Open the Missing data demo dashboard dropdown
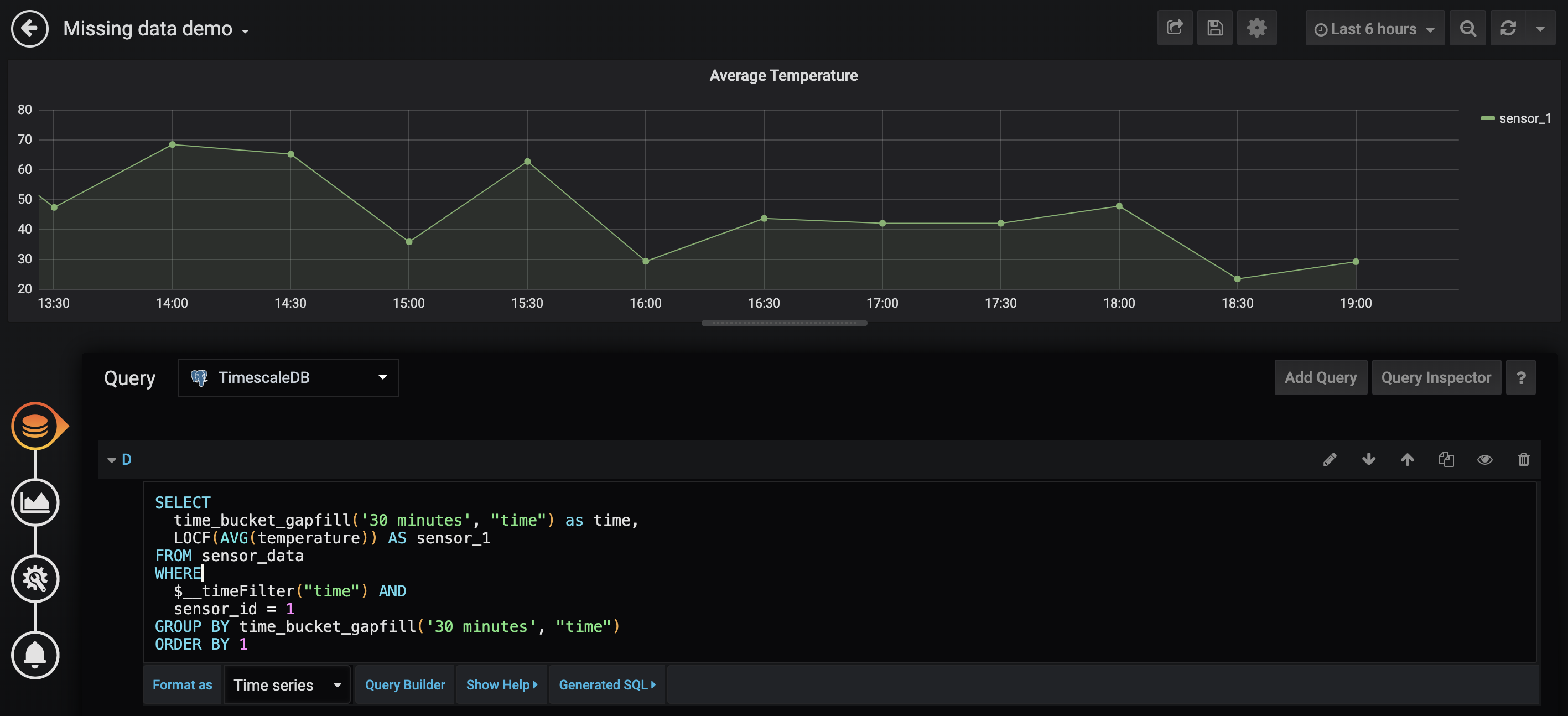 tap(156, 29)
